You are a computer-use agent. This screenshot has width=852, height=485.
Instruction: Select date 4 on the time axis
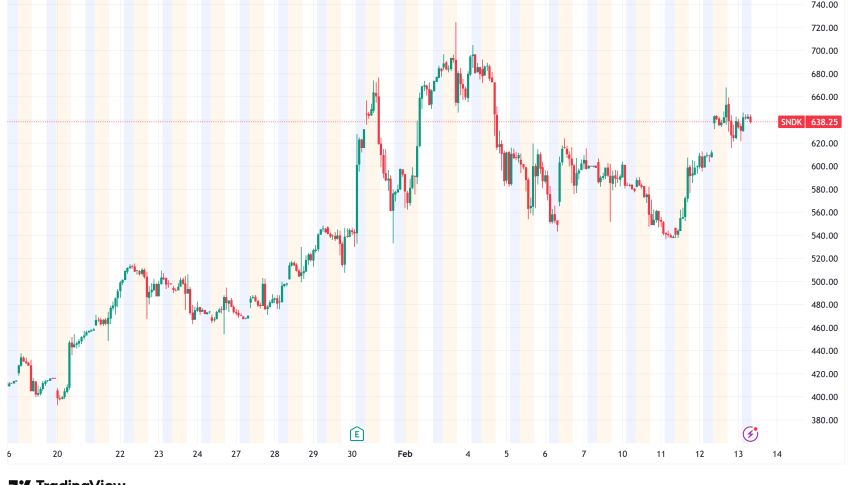(468, 453)
